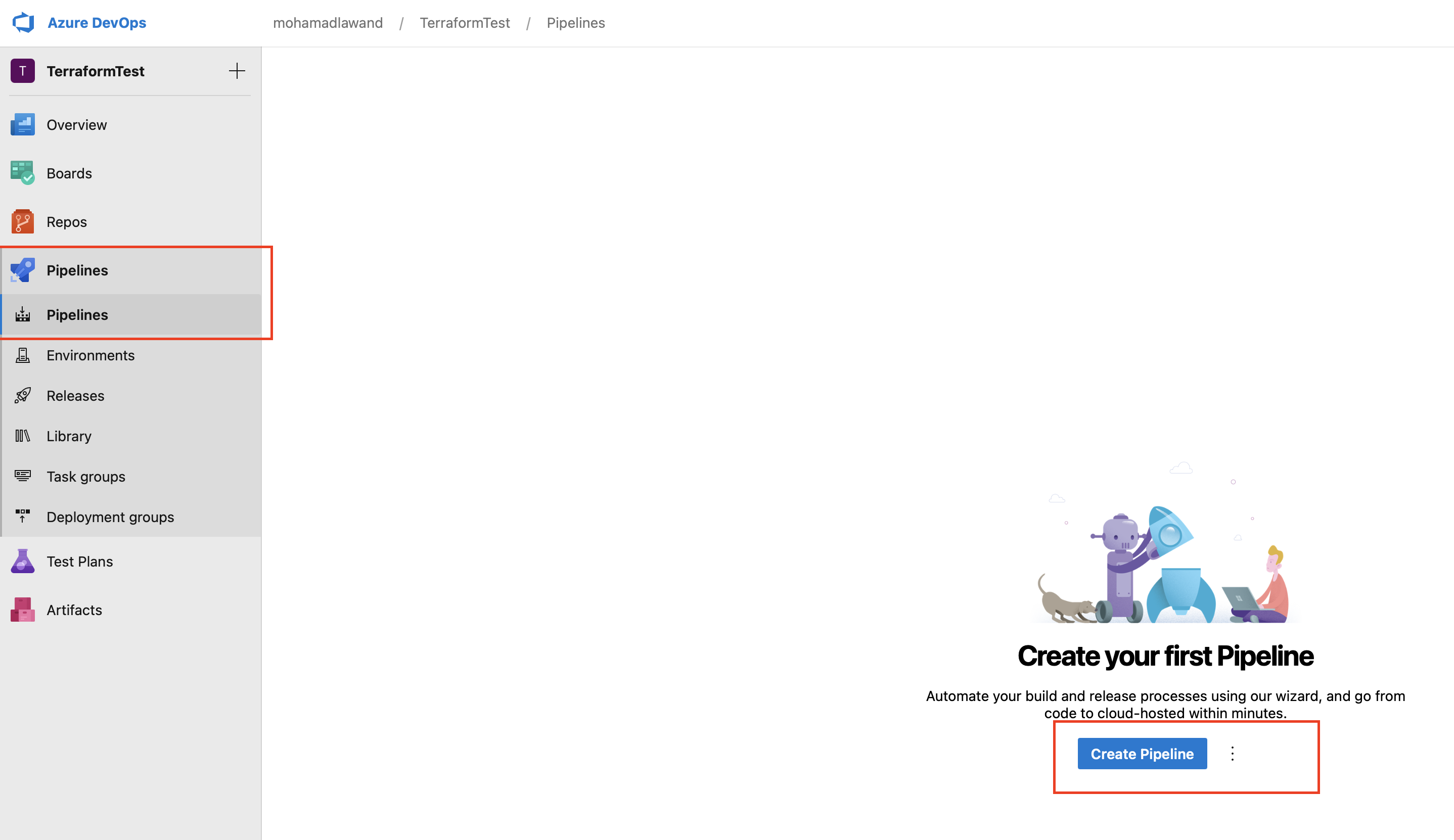Open the Boards section icon
This screenshot has width=1454, height=840.
pos(23,173)
